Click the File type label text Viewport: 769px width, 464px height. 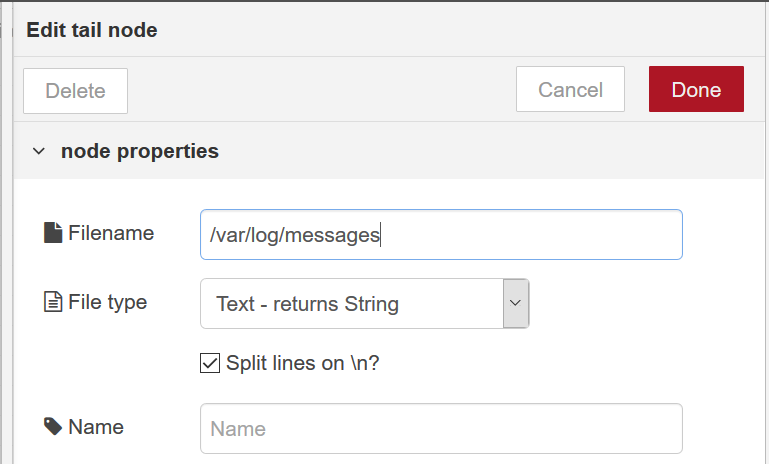click(107, 302)
